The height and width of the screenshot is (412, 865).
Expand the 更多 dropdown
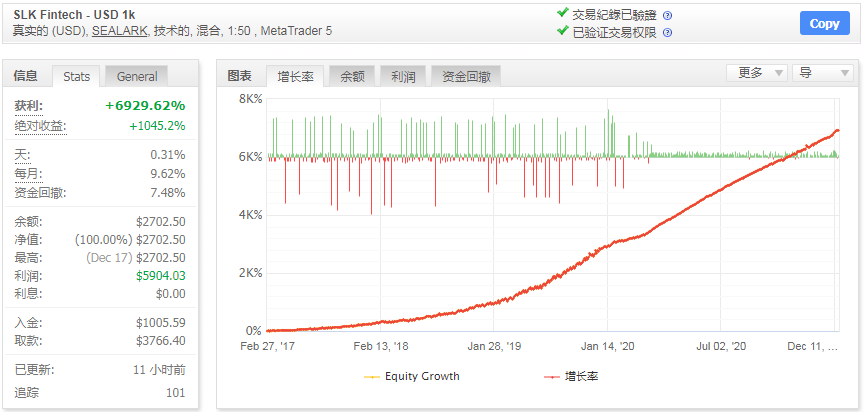click(x=756, y=73)
